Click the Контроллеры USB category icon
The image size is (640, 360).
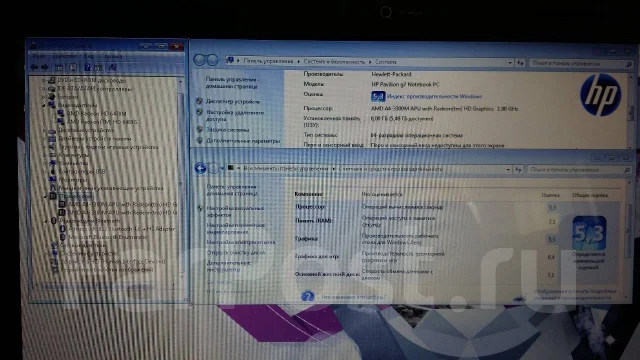53,171
